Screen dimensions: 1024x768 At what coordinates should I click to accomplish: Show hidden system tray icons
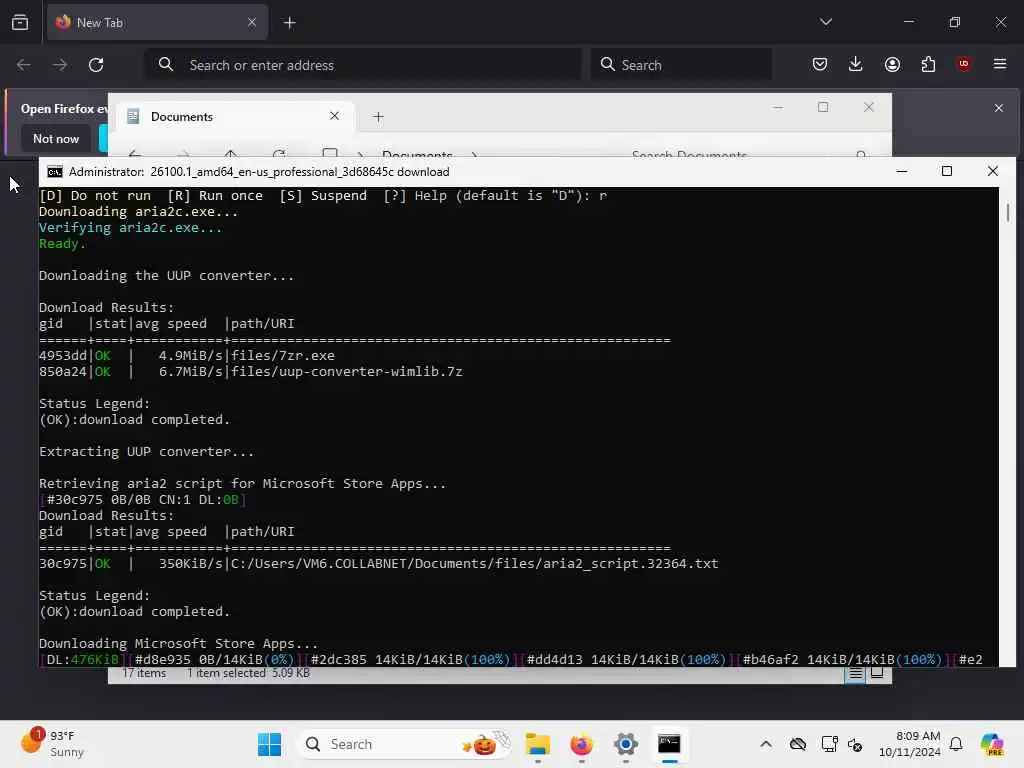pos(766,744)
